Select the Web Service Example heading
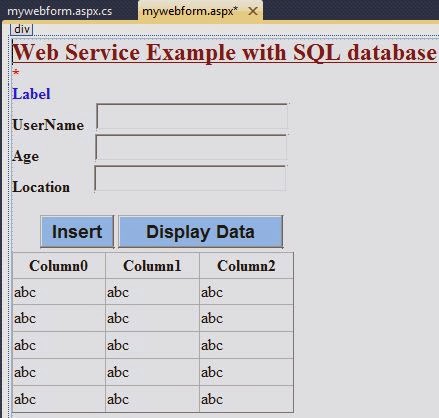 coord(224,53)
